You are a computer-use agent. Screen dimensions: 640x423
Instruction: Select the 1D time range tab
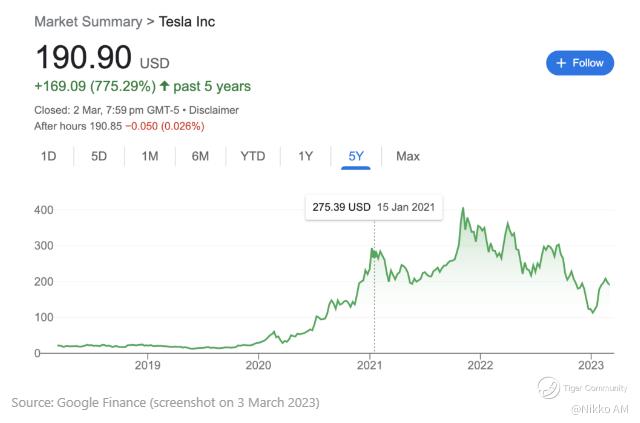tap(48, 156)
